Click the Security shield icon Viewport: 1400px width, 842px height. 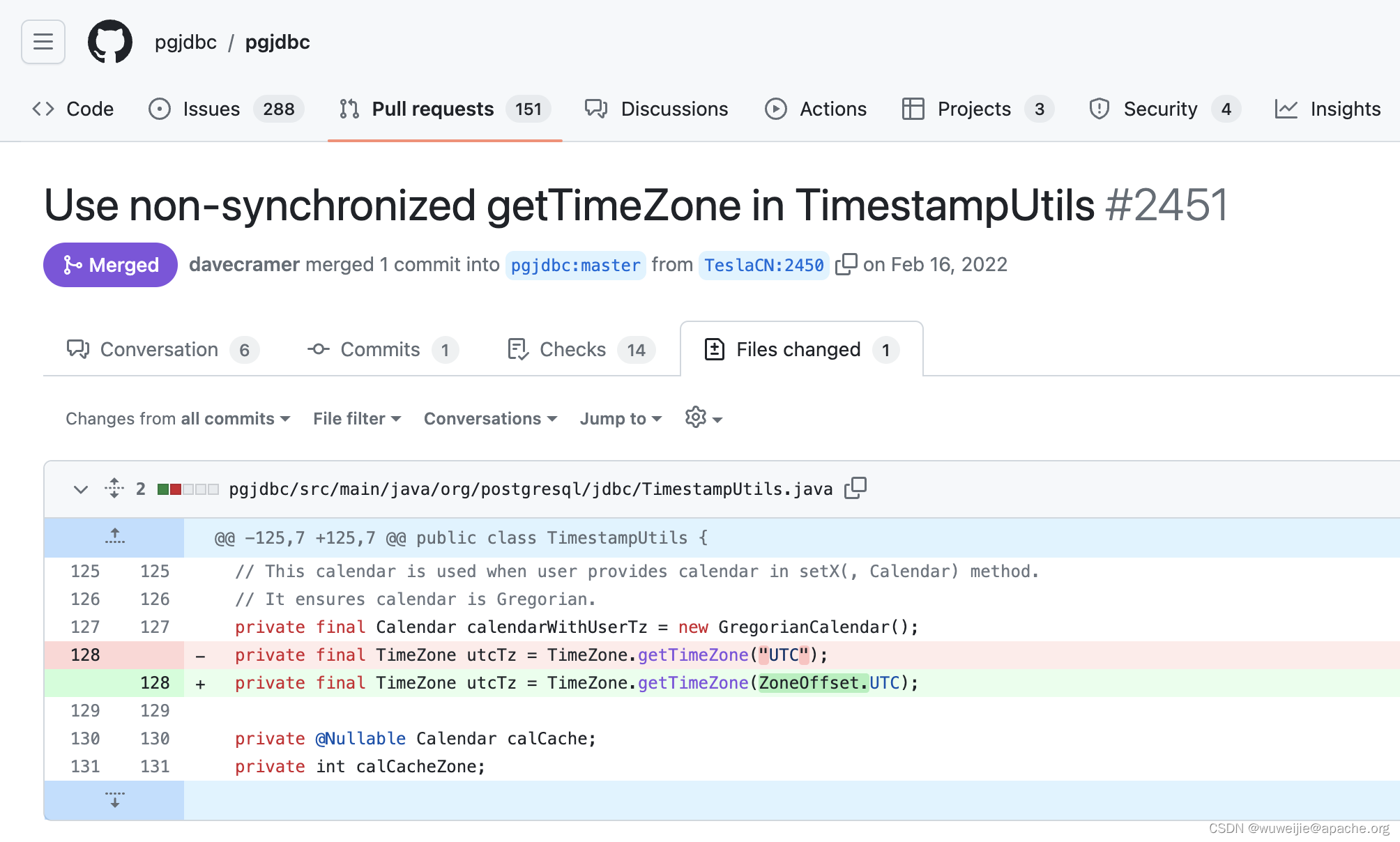click(1100, 109)
